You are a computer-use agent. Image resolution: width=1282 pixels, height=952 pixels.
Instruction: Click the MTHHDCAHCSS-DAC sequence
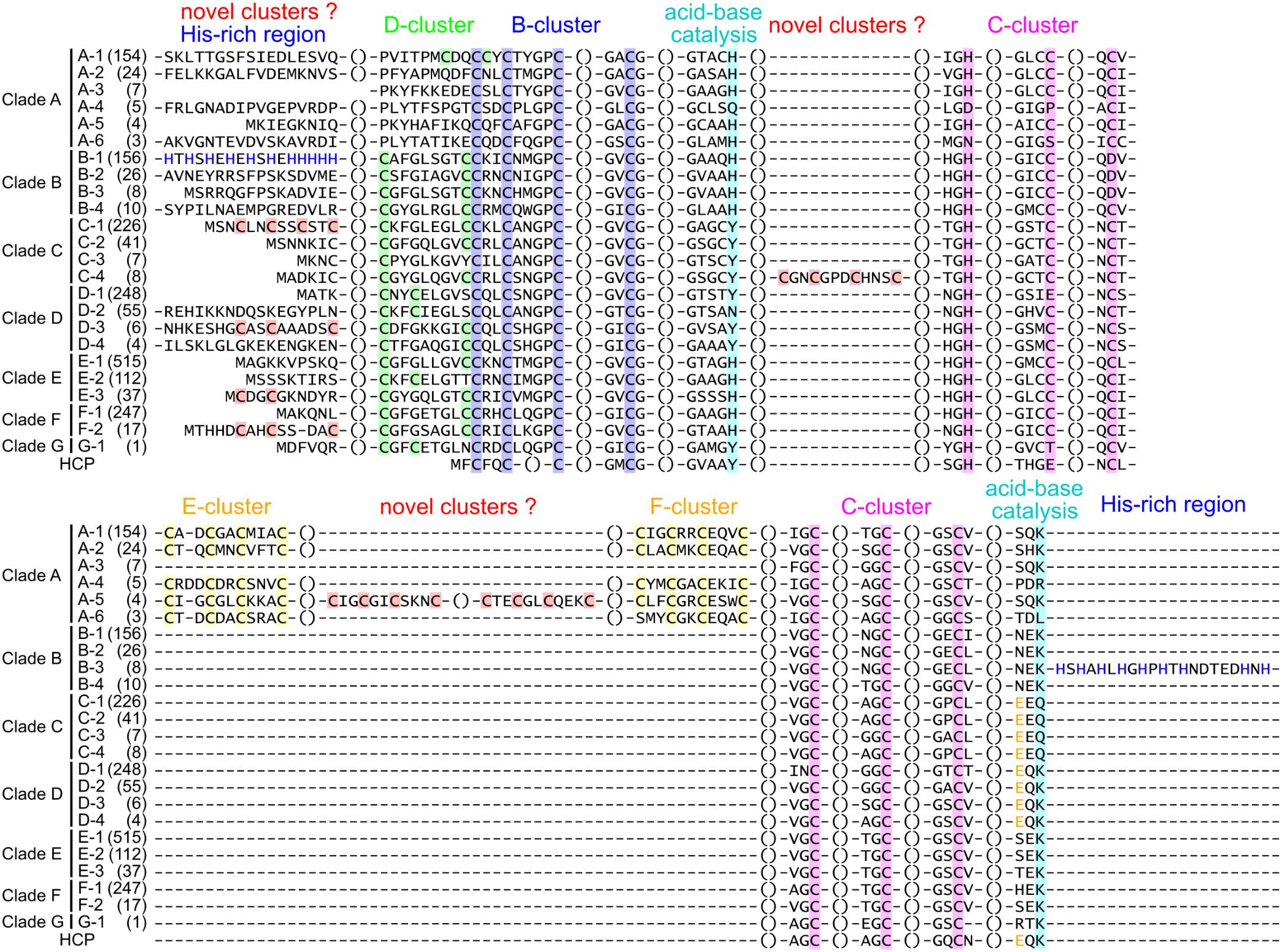click(261, 431)
